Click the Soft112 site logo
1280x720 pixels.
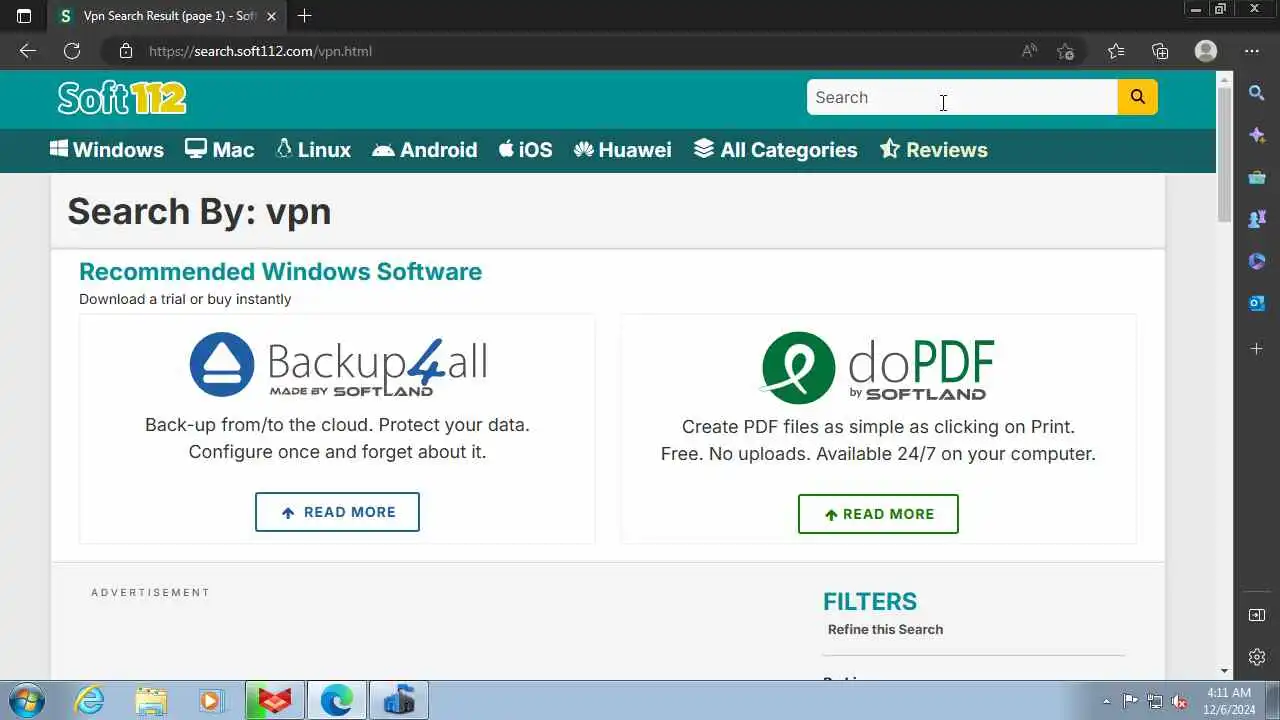122,98
